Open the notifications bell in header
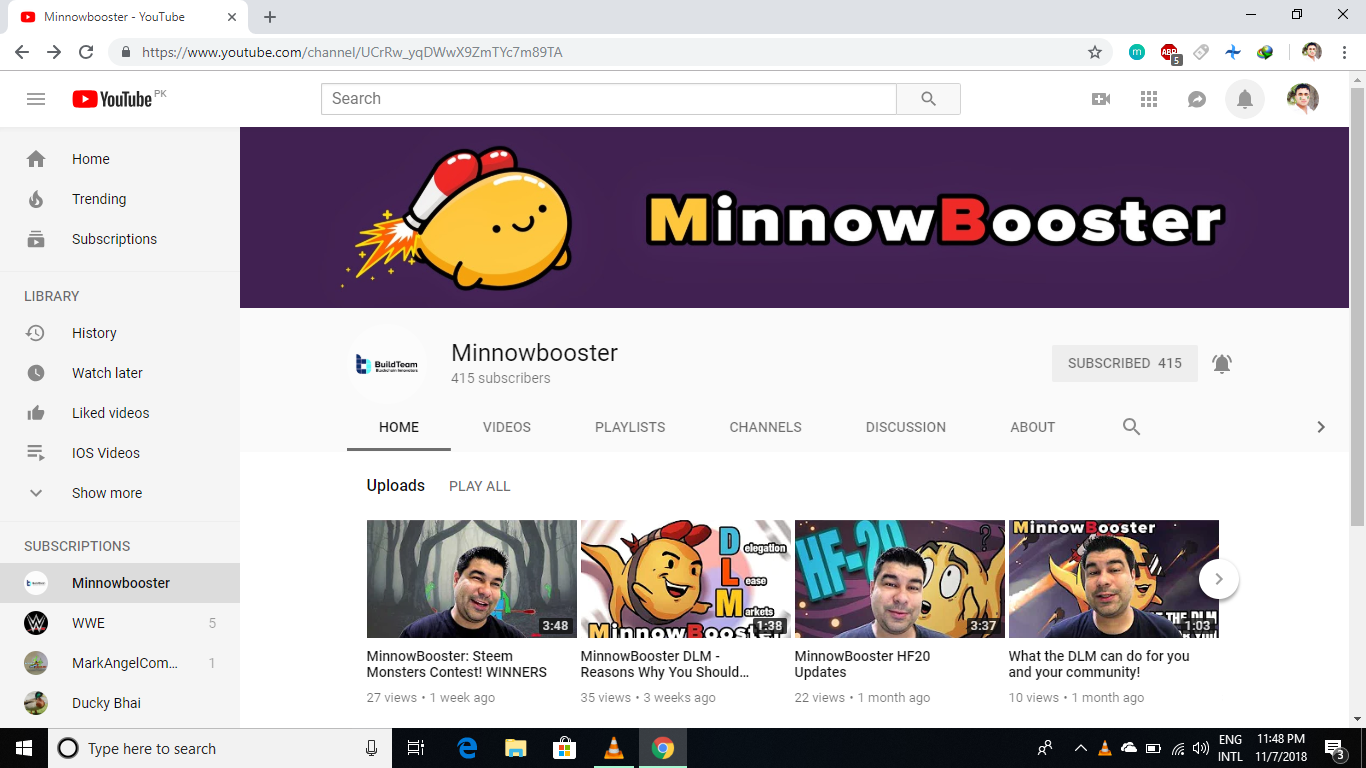The image size is (1366, 768). (1245, 99)
